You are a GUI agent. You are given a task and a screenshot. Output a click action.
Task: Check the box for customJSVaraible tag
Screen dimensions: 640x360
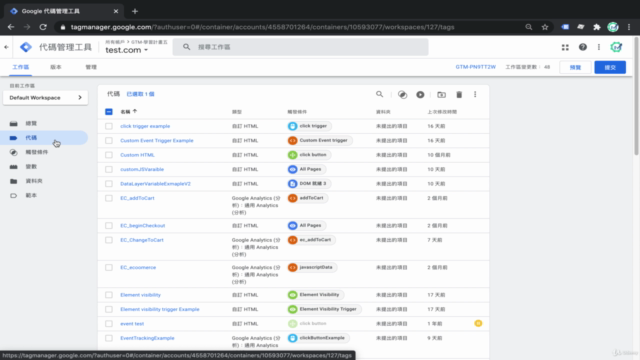click(109, 169)
